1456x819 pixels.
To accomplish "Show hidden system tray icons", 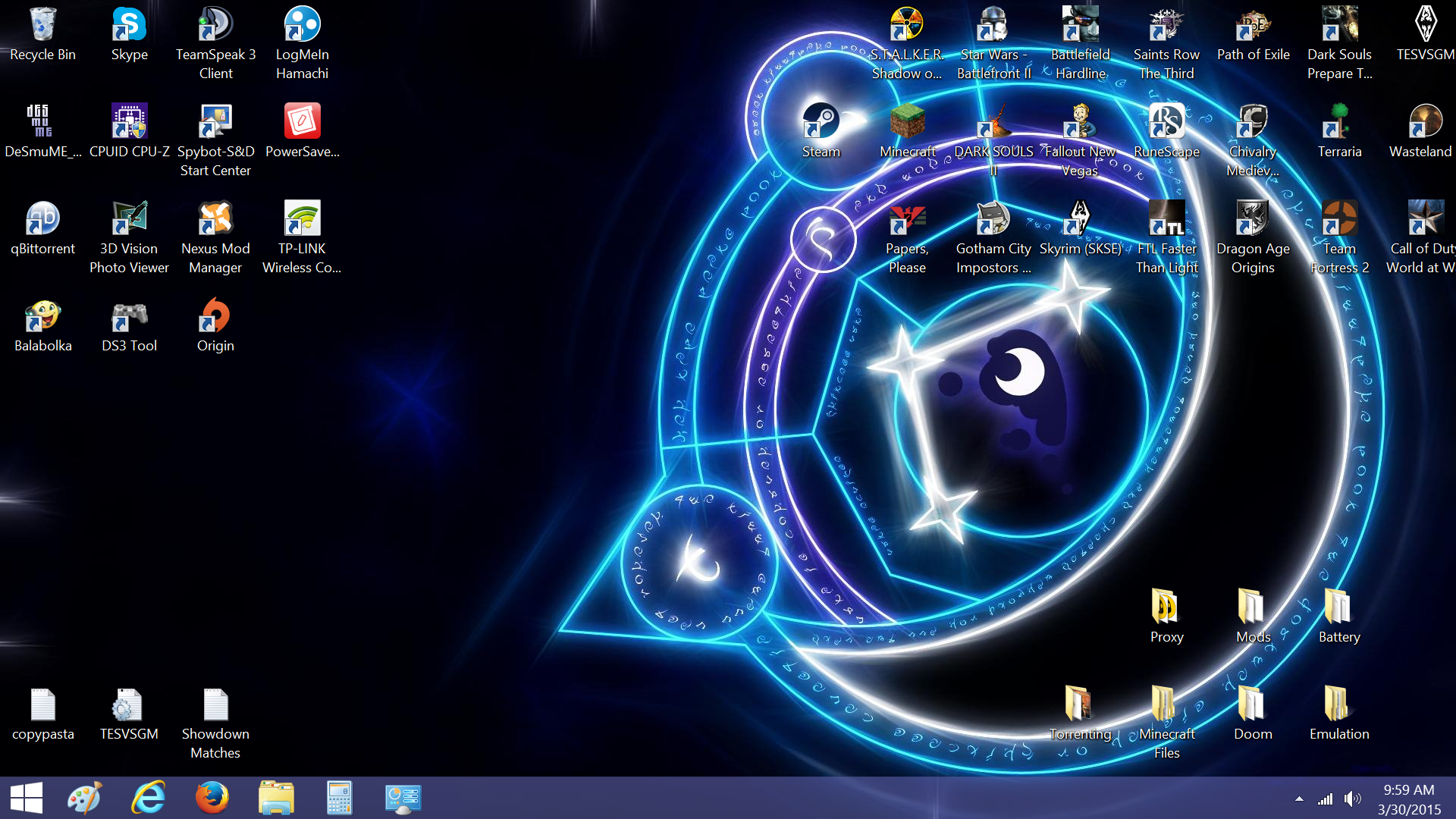I will (1299, 799).
